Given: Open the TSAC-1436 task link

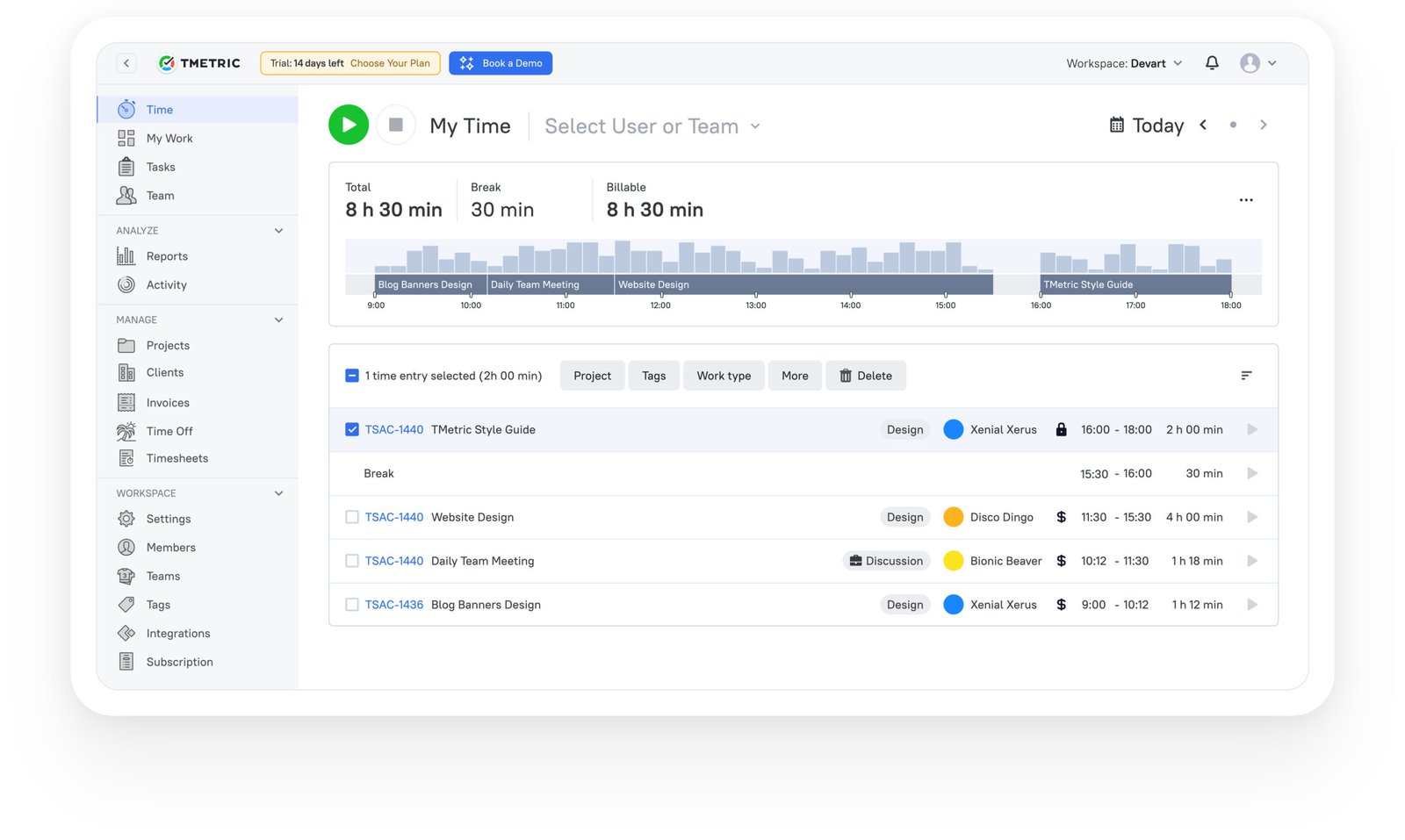Looking at the screenshot, I should pos(393,604).
